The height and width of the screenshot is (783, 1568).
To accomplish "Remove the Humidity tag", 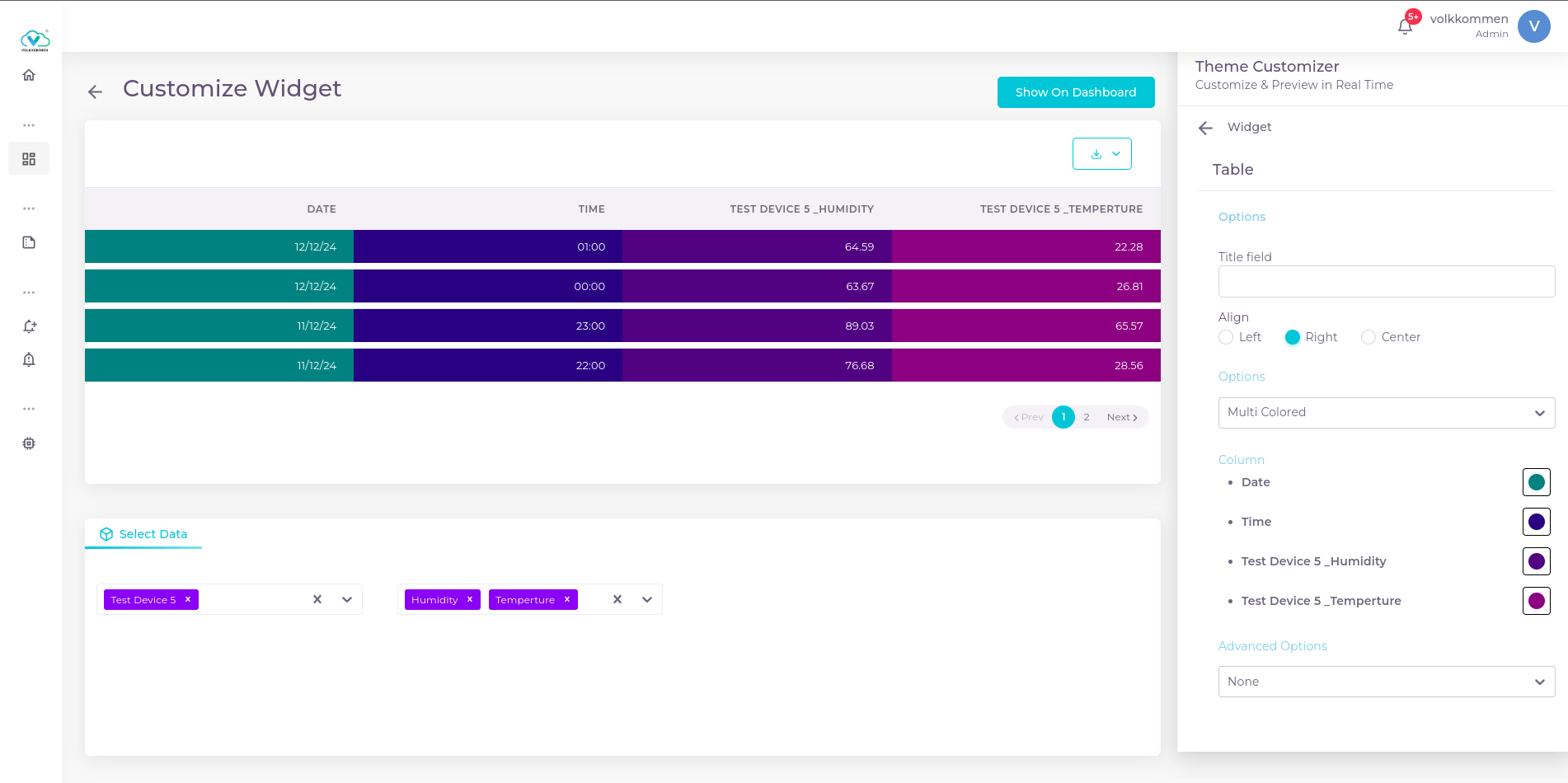I will (x=470, y=599).
